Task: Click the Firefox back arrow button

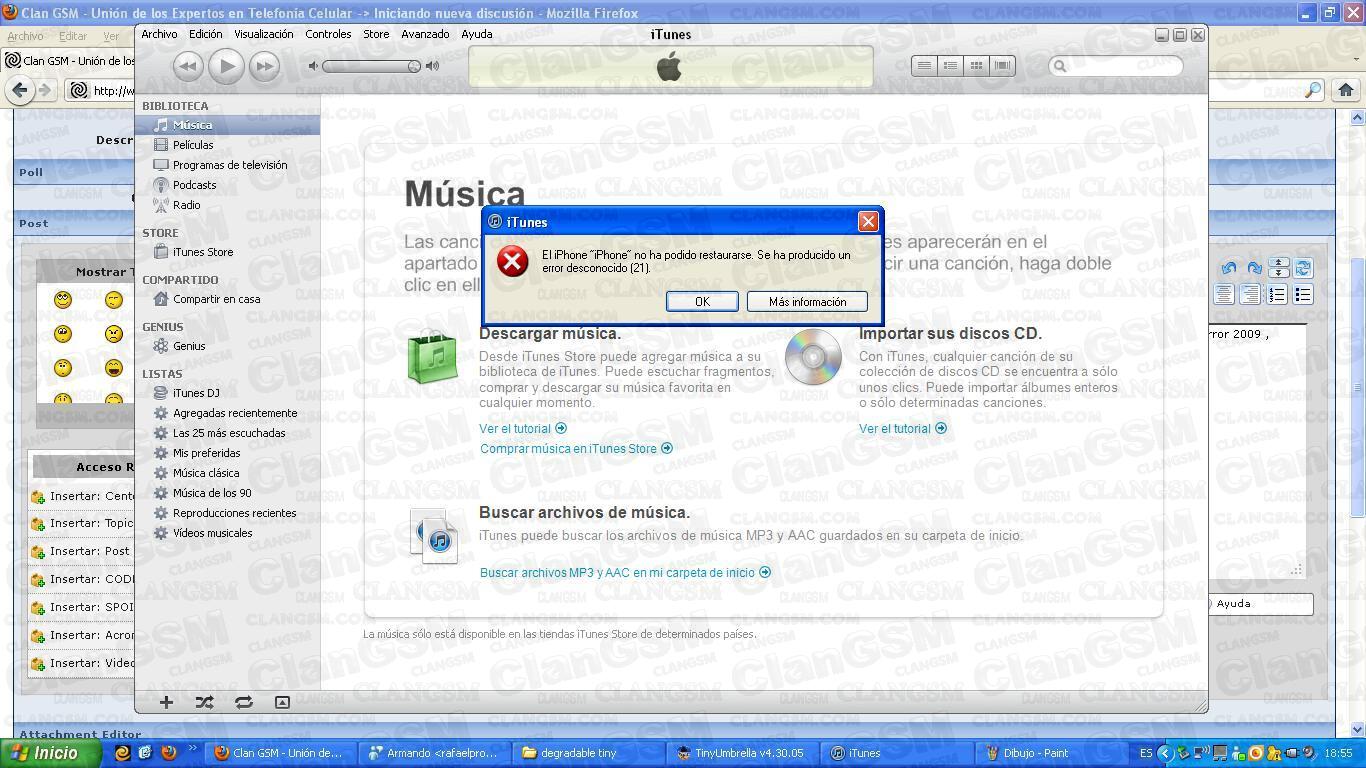Action: (20, 90)
